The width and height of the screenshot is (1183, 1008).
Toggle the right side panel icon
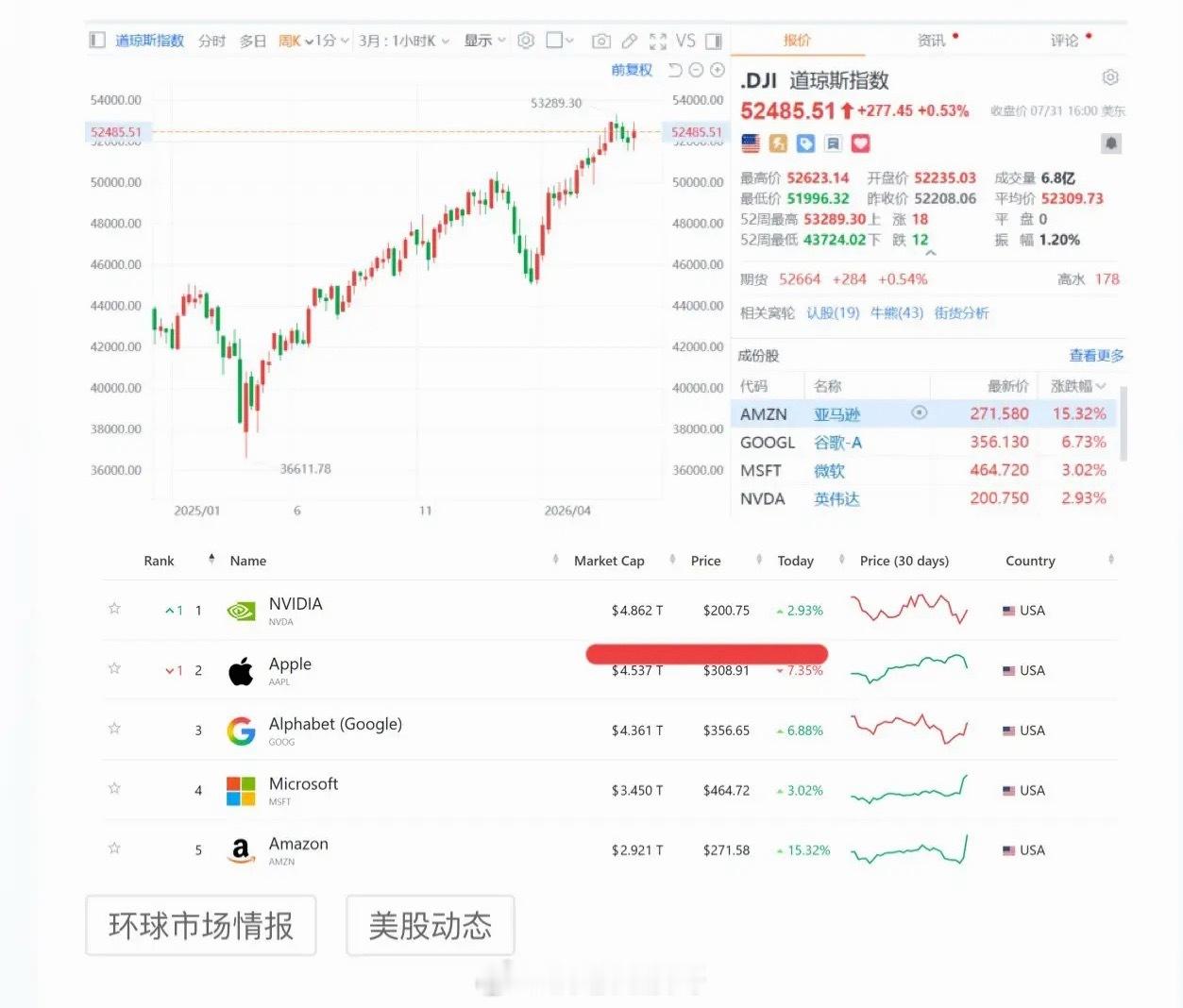click(x=714, y=41)
